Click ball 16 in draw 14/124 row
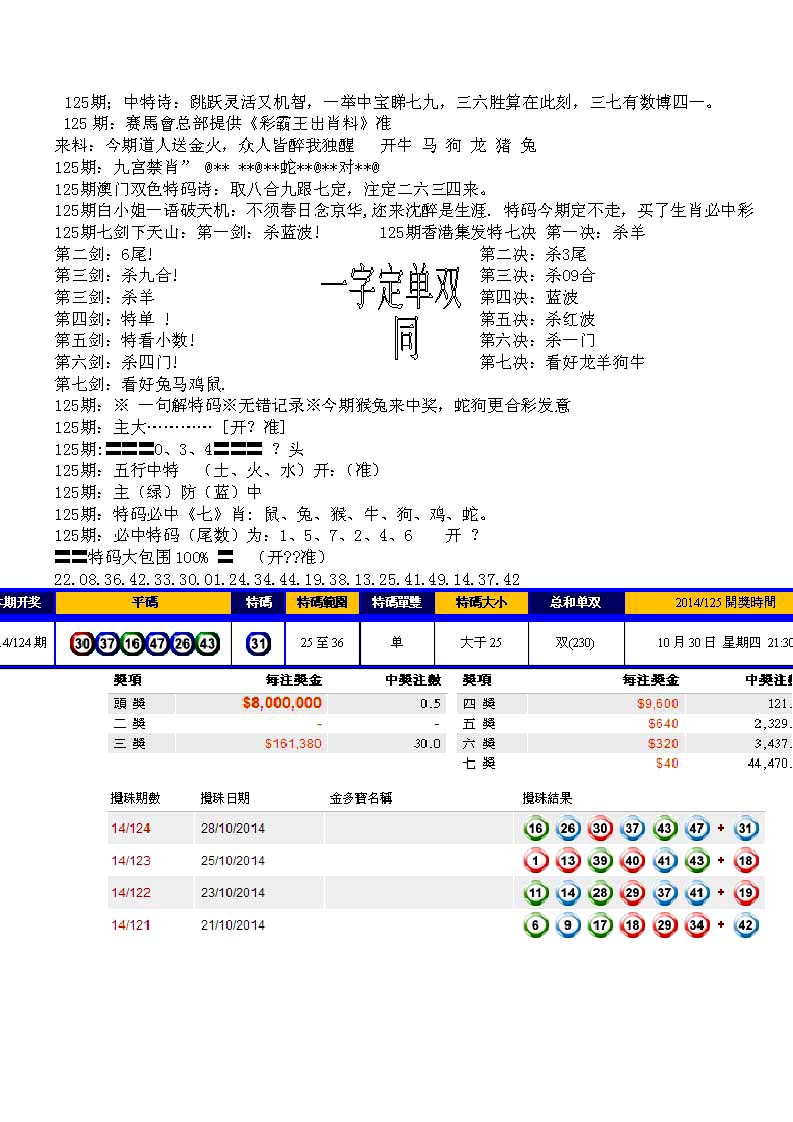Image resolution: width=793 pixels, height=1122 pixels. (x=535, y=829)
